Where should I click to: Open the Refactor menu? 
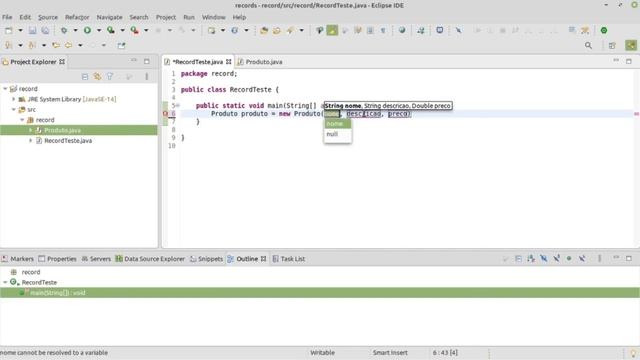coord(77,17)
